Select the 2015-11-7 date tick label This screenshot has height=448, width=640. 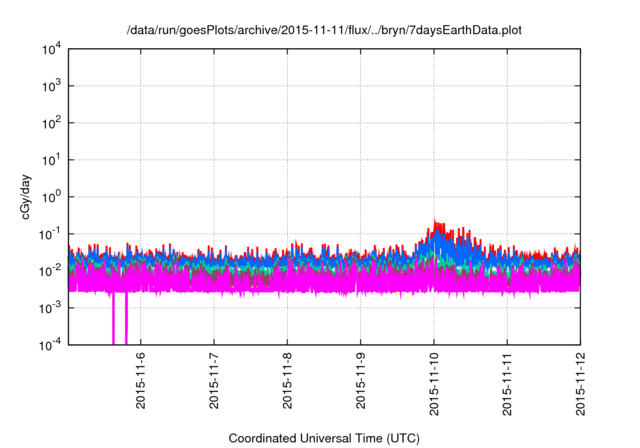point(214,381)
